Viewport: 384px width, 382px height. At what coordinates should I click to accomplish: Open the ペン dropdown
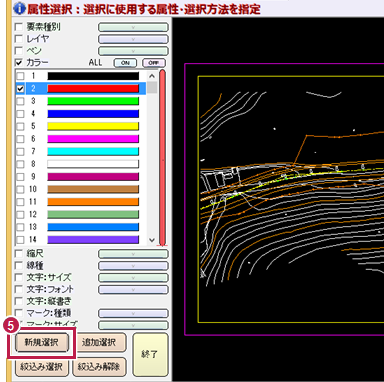coord(133,51)
